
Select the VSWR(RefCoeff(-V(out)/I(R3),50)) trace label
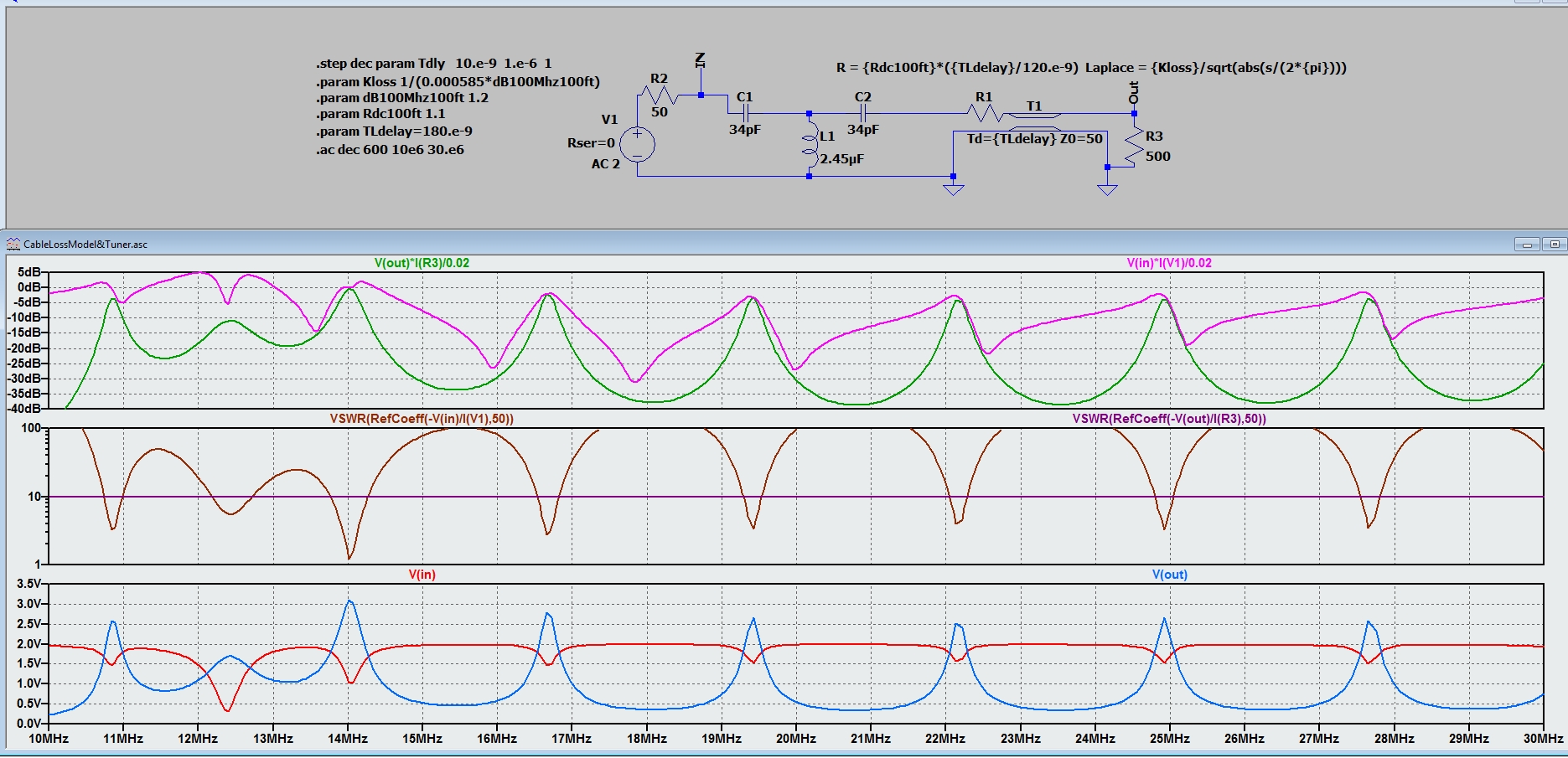point(1169,419)
